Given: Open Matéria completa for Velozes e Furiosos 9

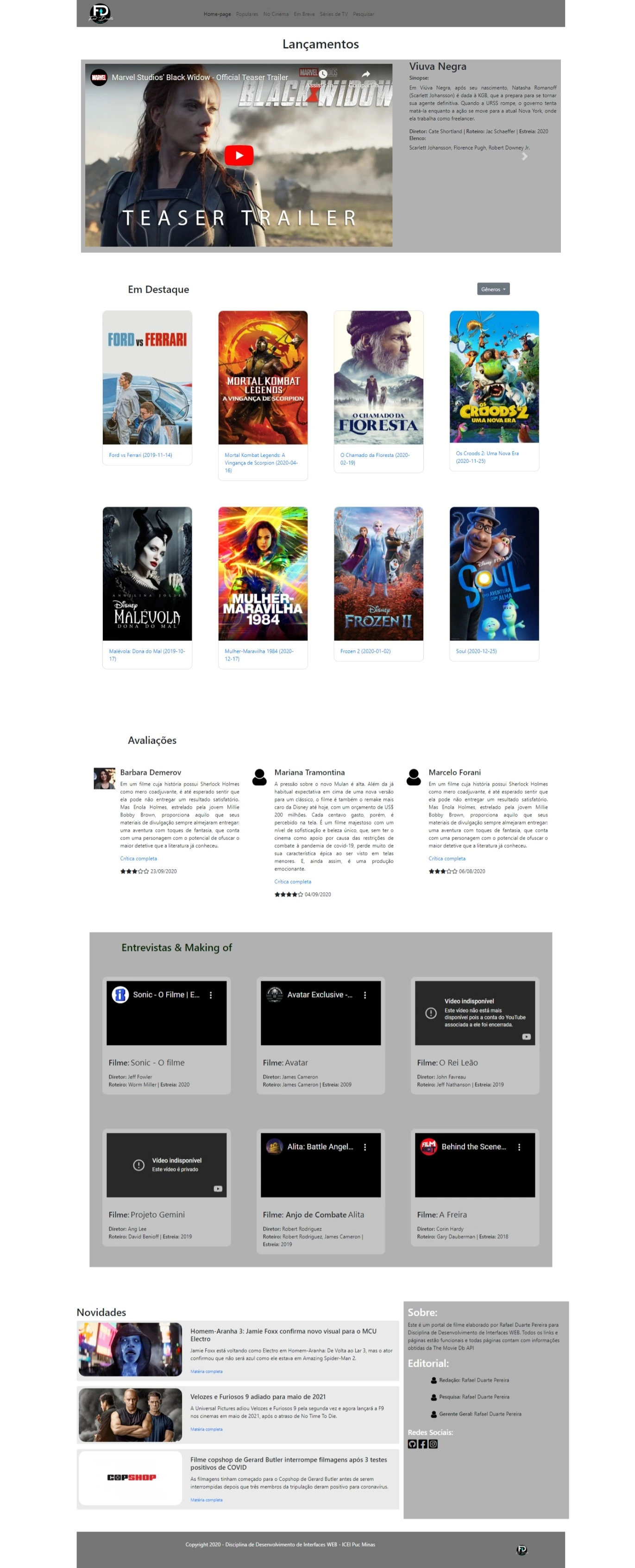Looking at the screenshot, I should [x=206, y=1429].
